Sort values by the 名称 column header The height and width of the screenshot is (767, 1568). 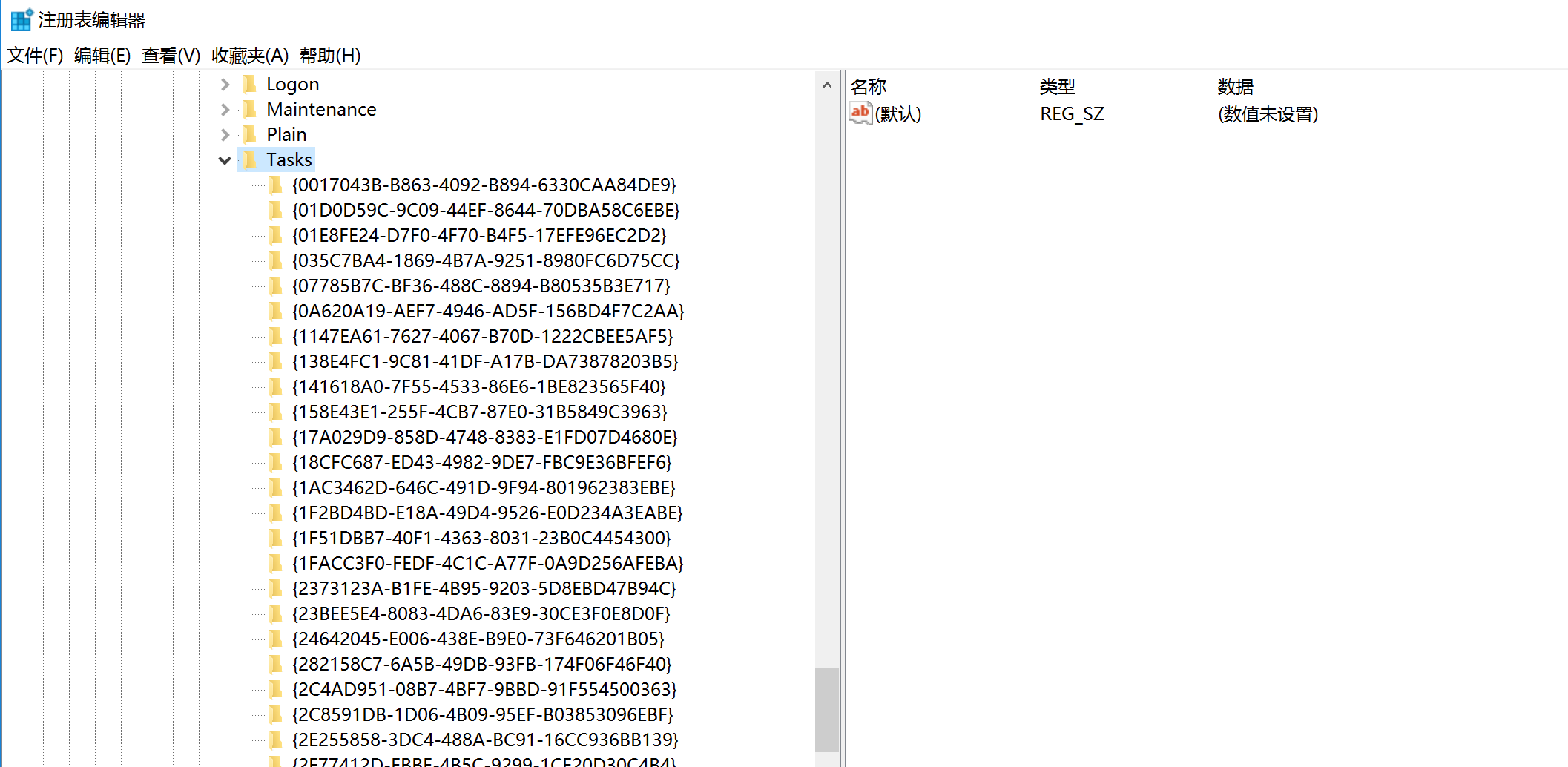(869, 87)
